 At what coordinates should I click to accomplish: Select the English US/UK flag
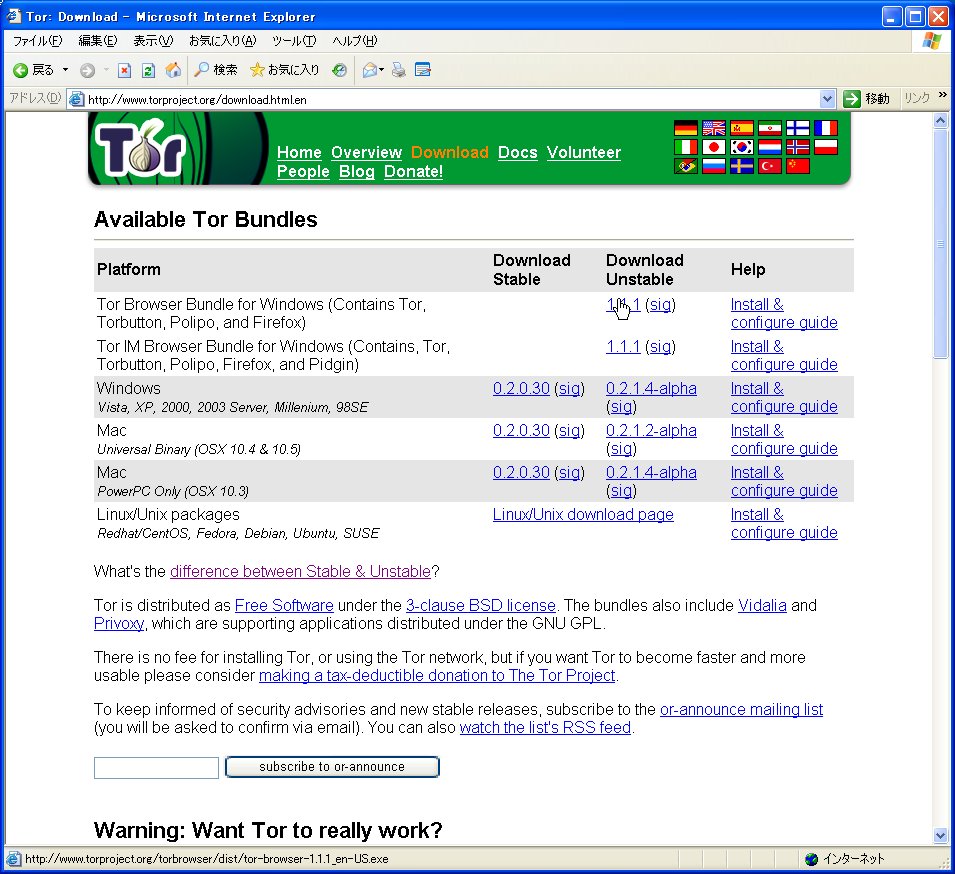[x=714, y=128]
